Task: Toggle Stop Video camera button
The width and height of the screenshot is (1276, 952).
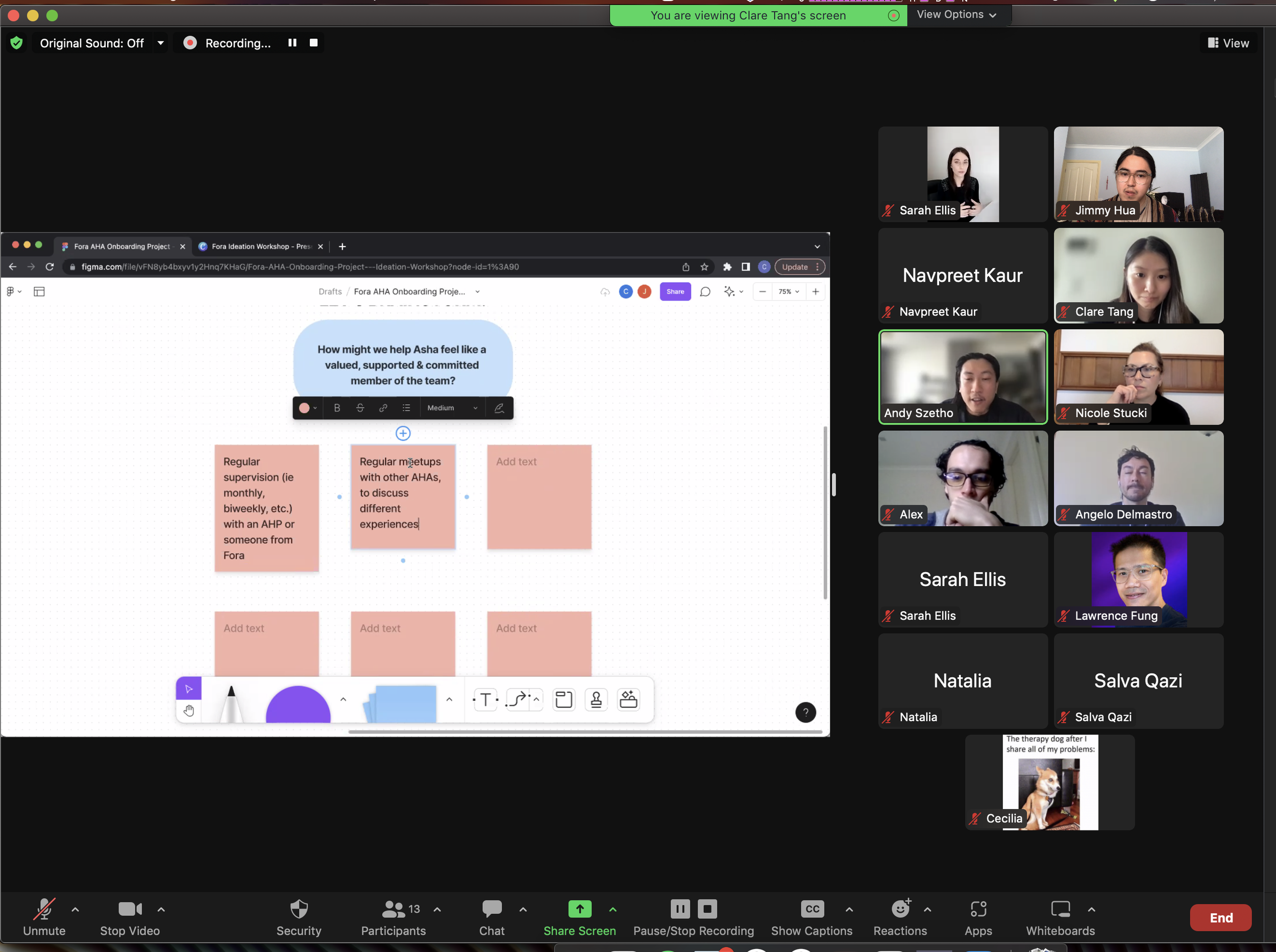Action: click(x=130, y=909)
